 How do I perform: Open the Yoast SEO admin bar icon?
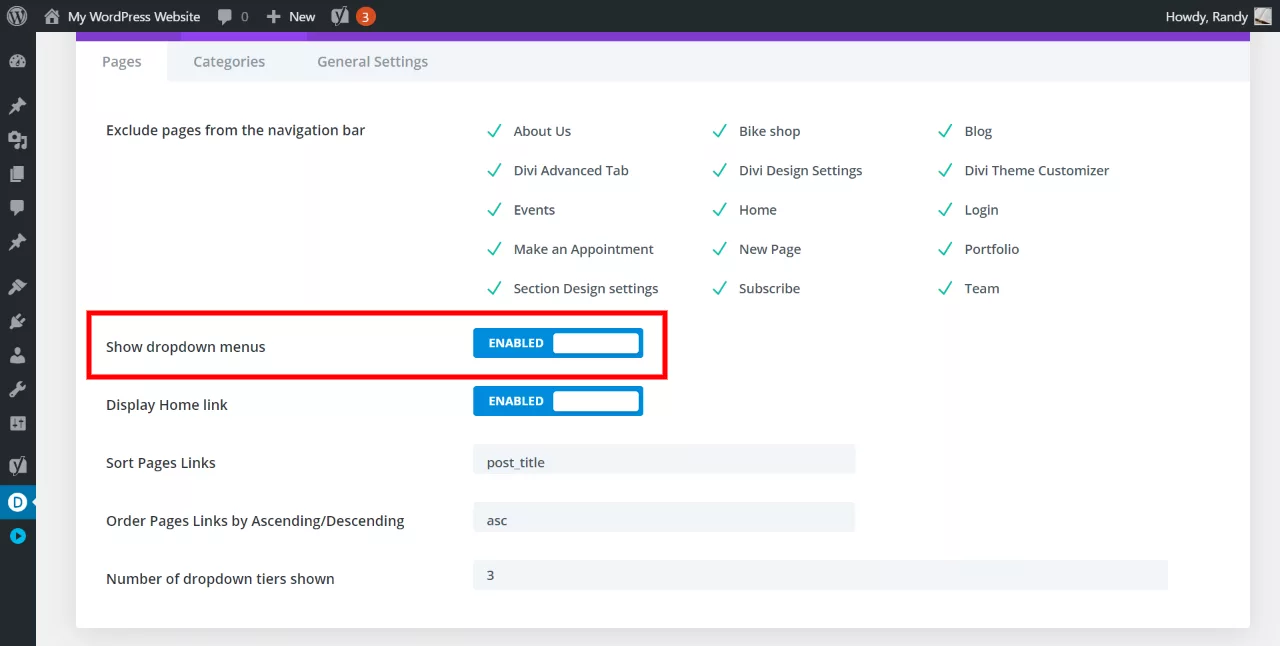coord(340,16)
